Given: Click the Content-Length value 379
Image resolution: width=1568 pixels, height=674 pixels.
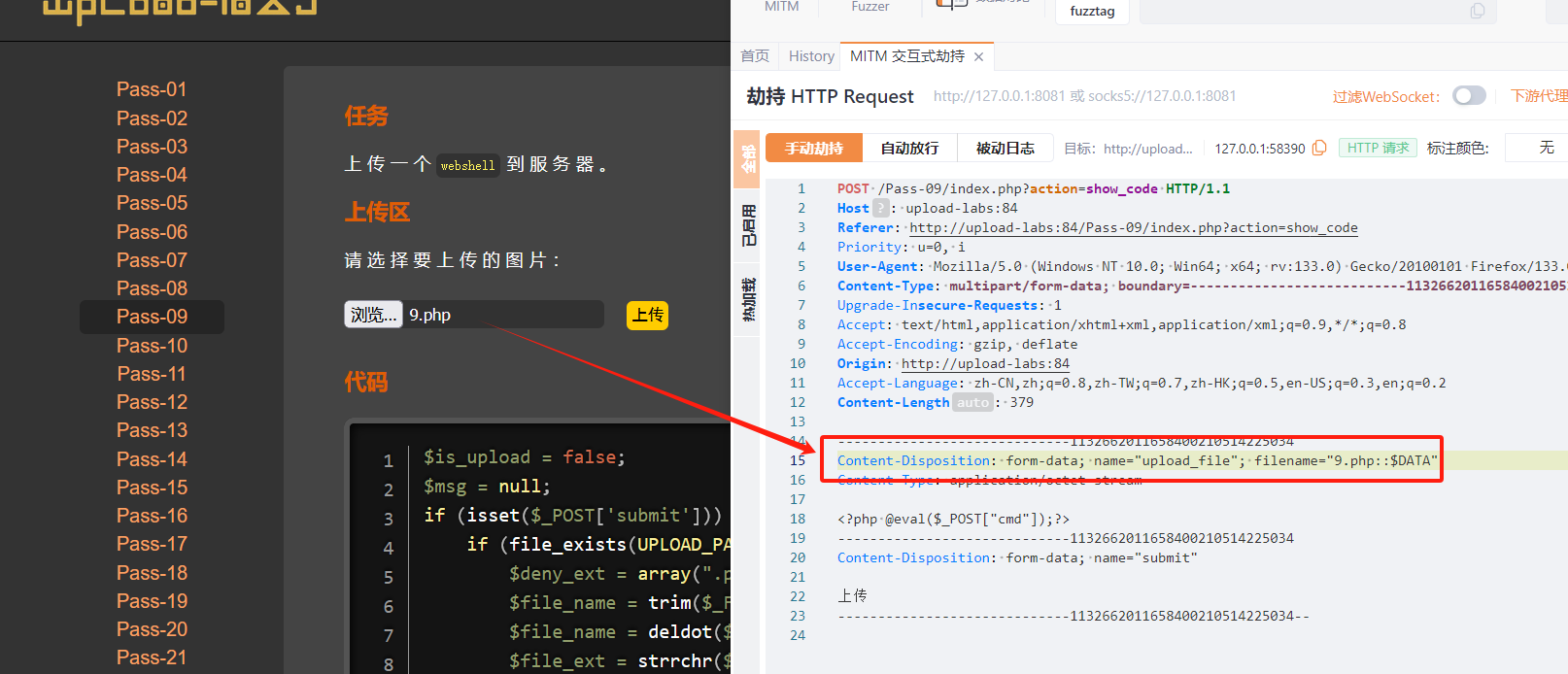Looking at the screenshot, I should [1022, 402].
